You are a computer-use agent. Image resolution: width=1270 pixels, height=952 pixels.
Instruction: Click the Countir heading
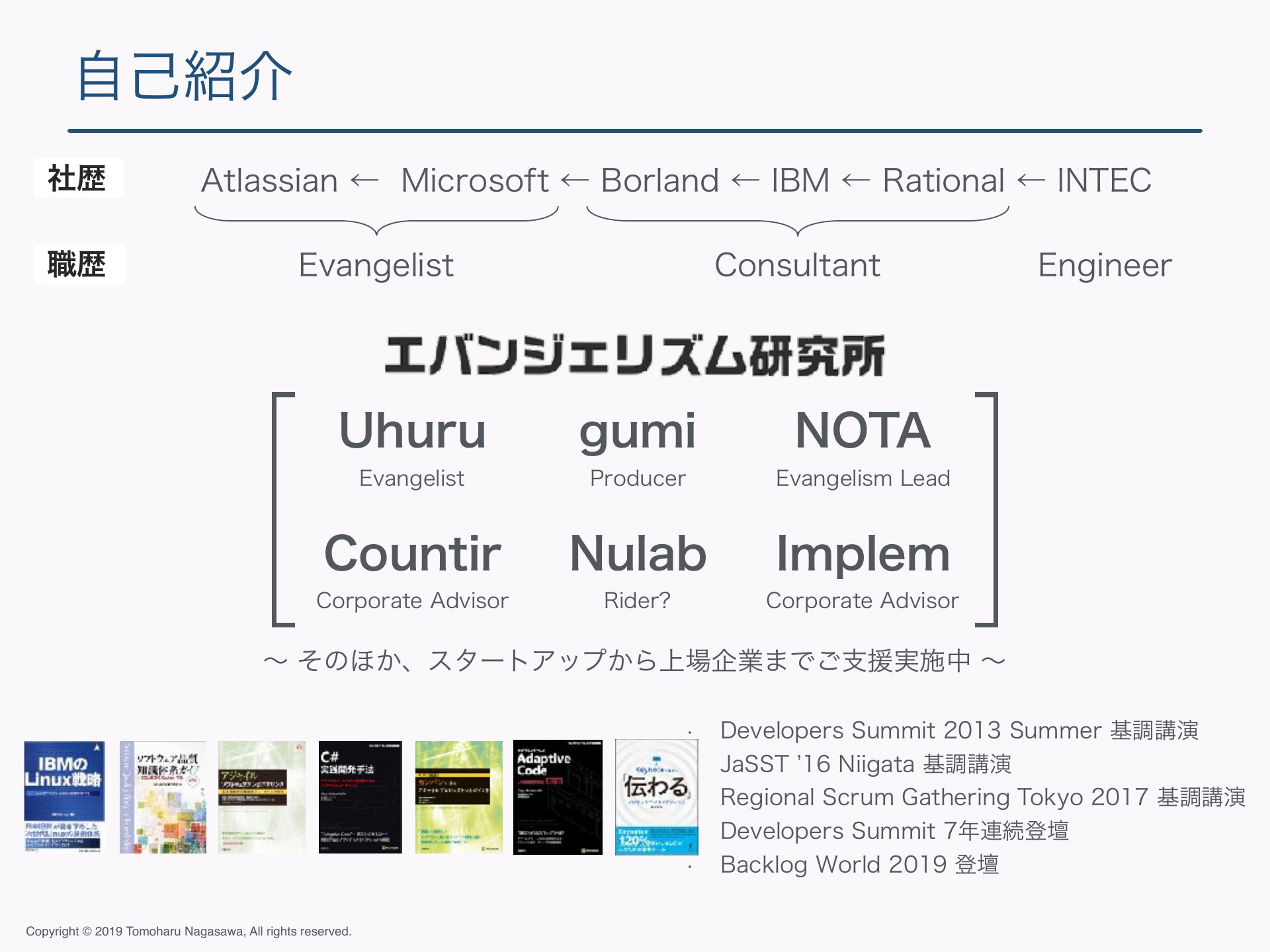[x=412, y=553]
